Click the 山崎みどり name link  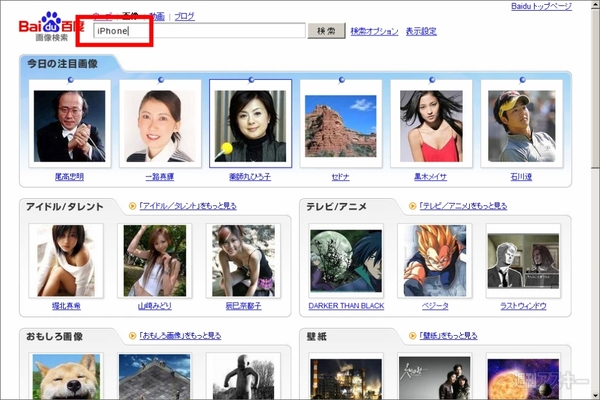155,306
